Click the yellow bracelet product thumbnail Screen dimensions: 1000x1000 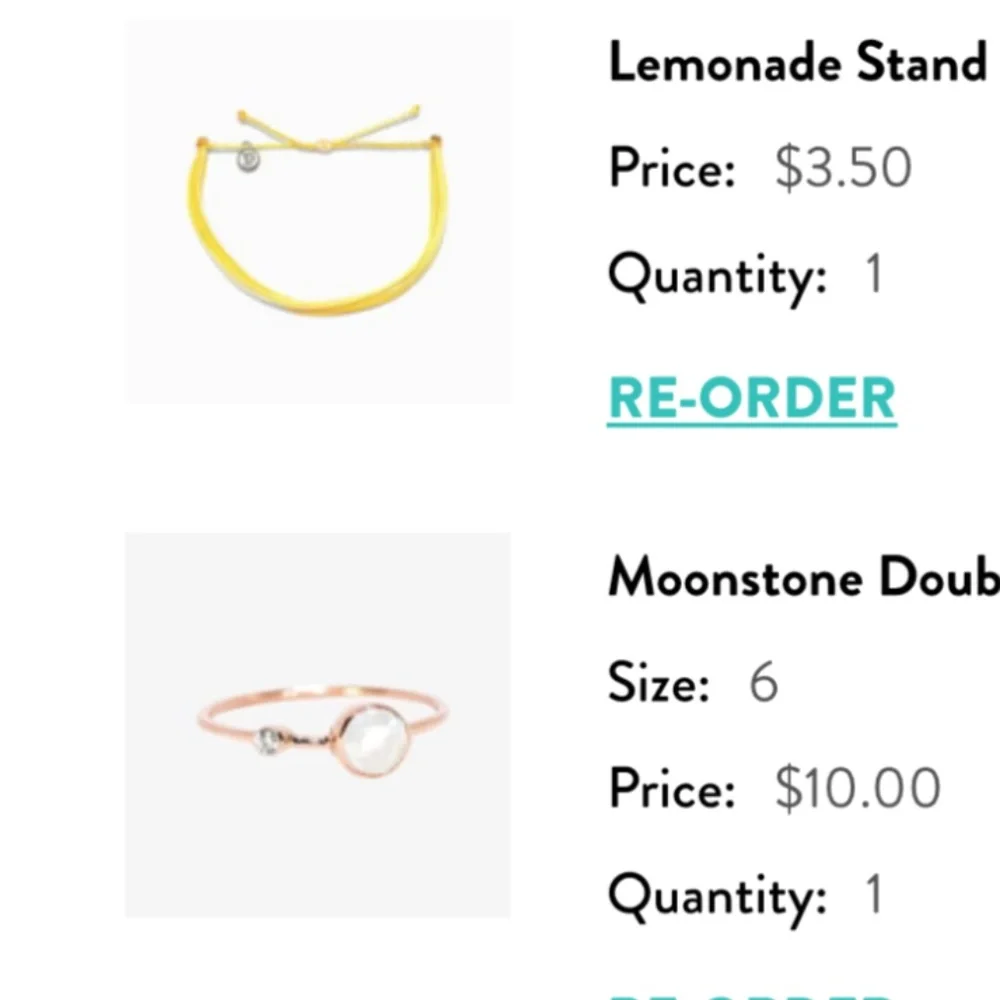click(318, 212)
